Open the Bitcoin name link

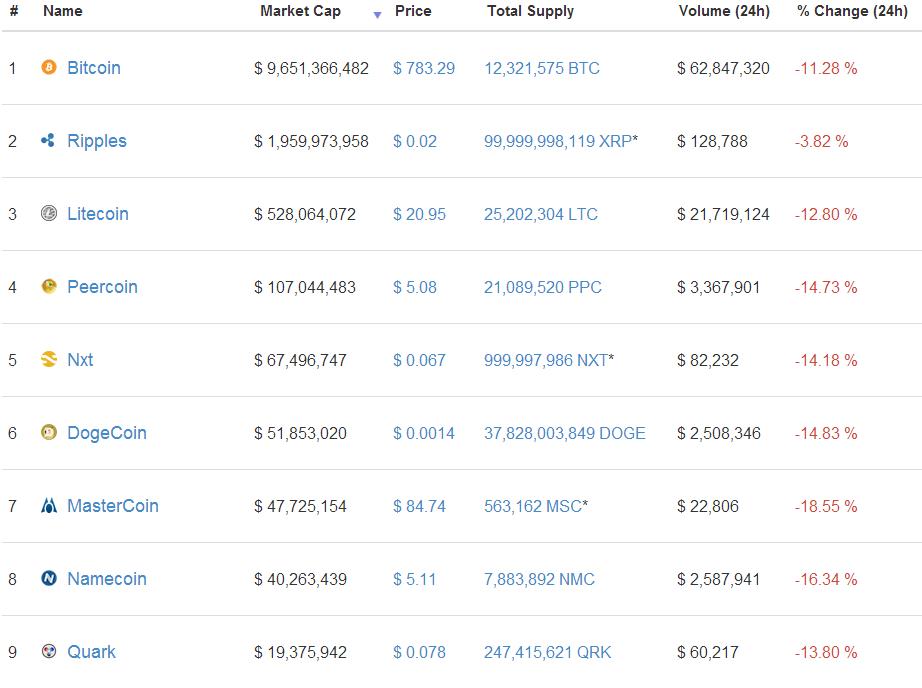point(93,68)
